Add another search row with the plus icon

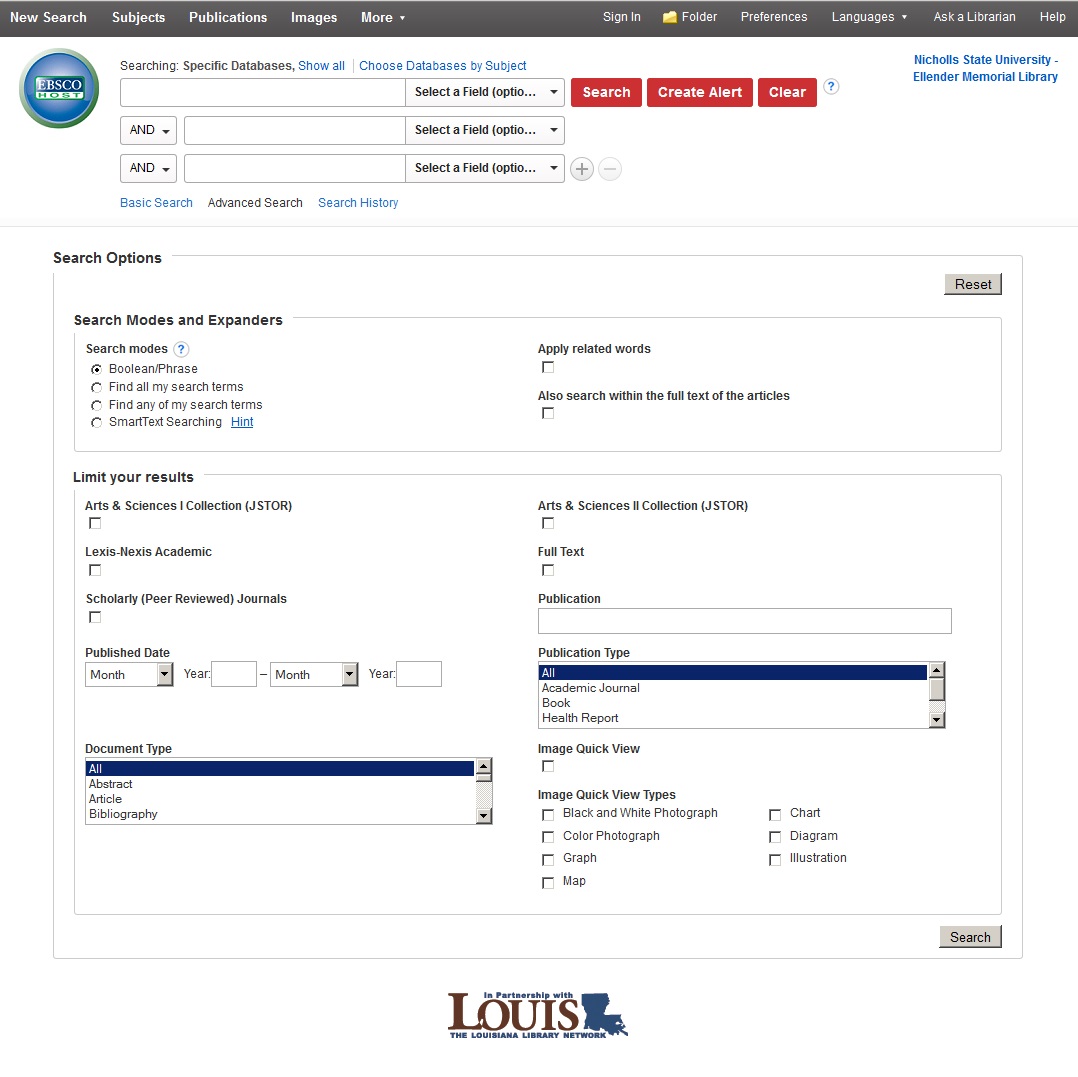coord(582,169)
